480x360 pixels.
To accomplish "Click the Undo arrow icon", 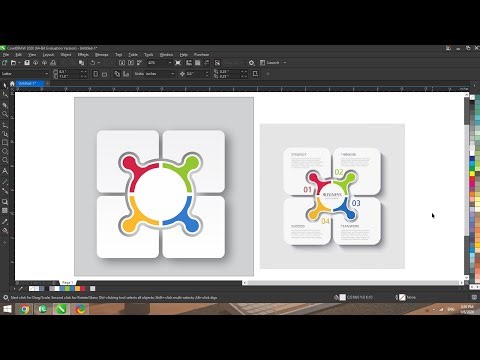I will click(x=93, y=63).
